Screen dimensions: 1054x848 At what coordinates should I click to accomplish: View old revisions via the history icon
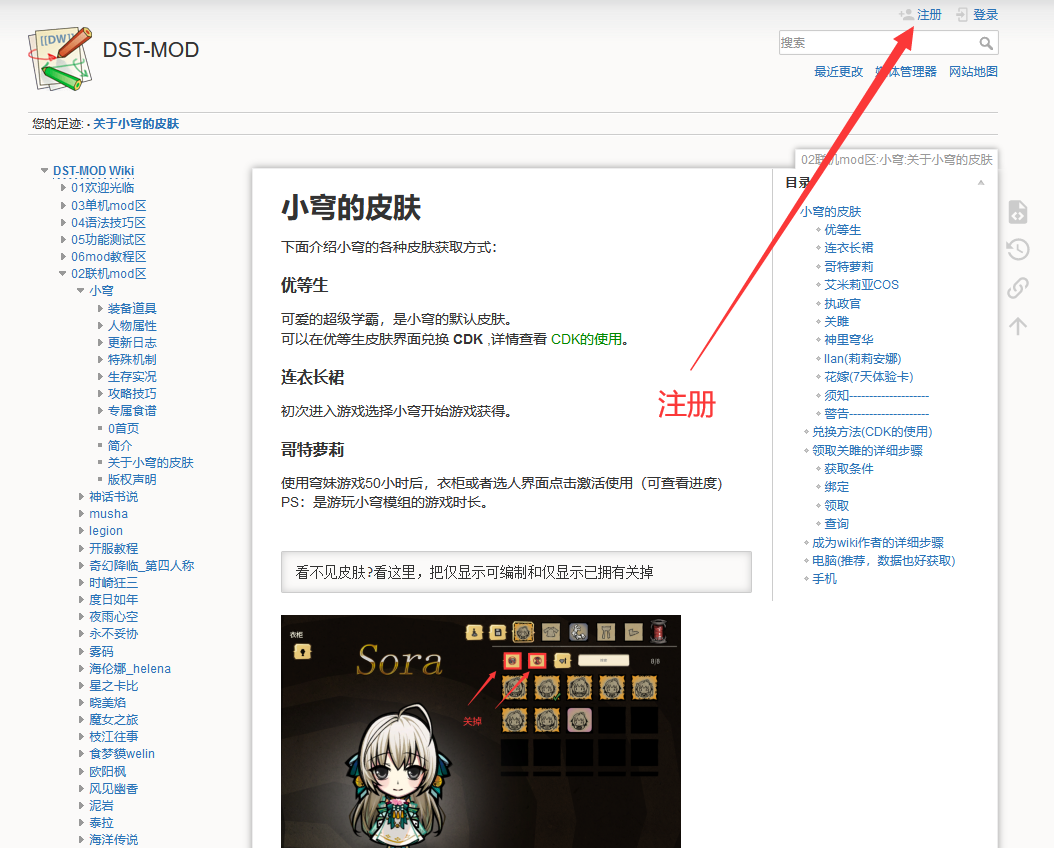[x=1017, y=250]
